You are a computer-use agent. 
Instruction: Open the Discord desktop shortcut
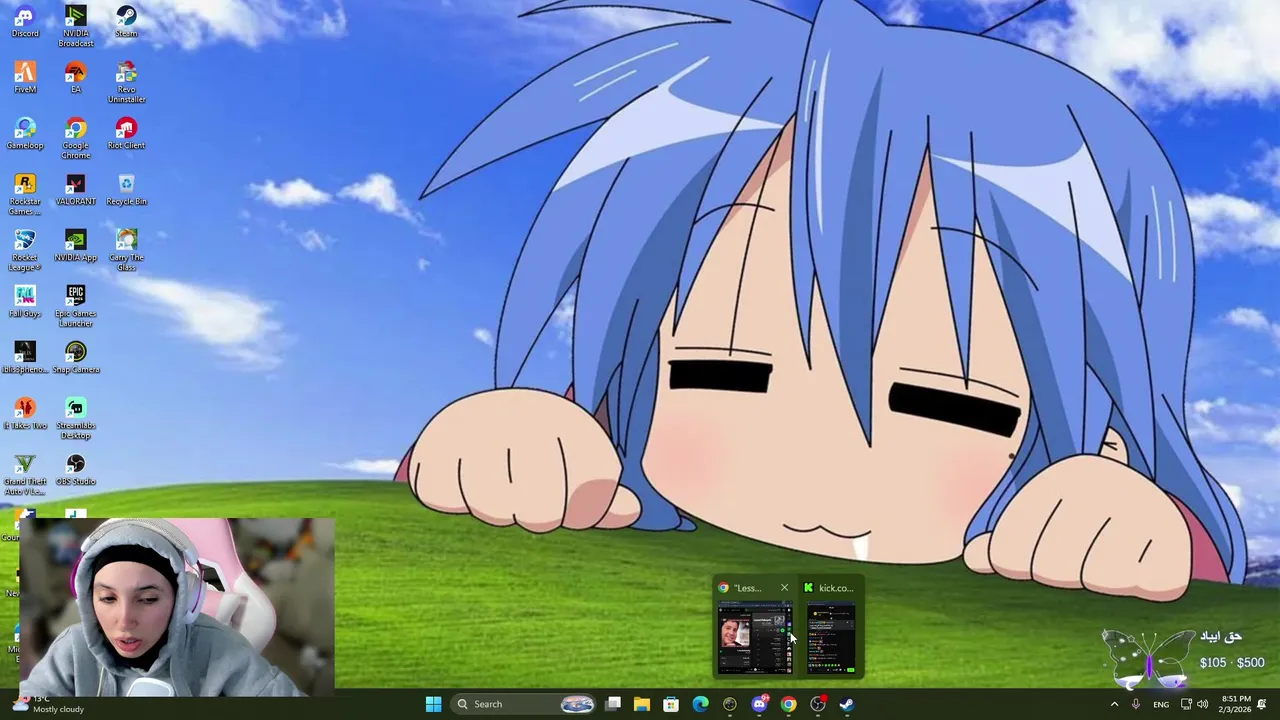click(25, 22)
